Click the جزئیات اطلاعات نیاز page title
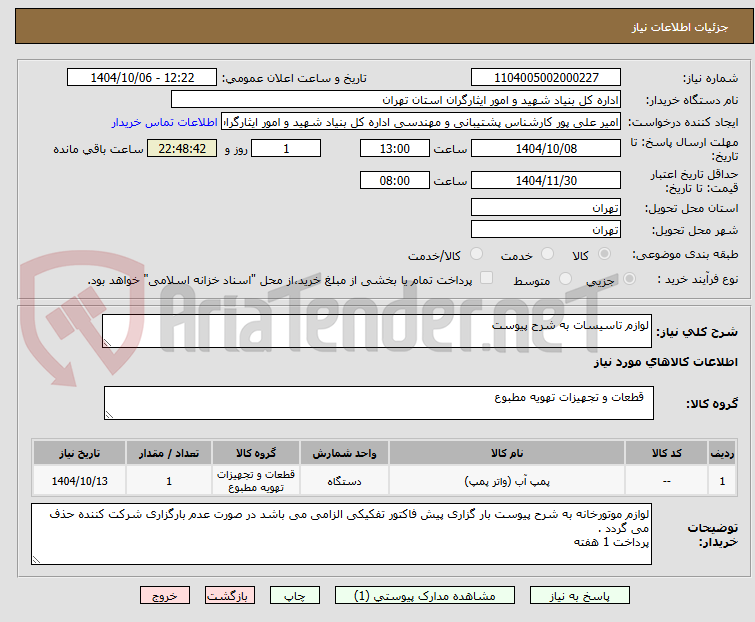Screen dimensions: 755x622 click(x=679, y=27)
